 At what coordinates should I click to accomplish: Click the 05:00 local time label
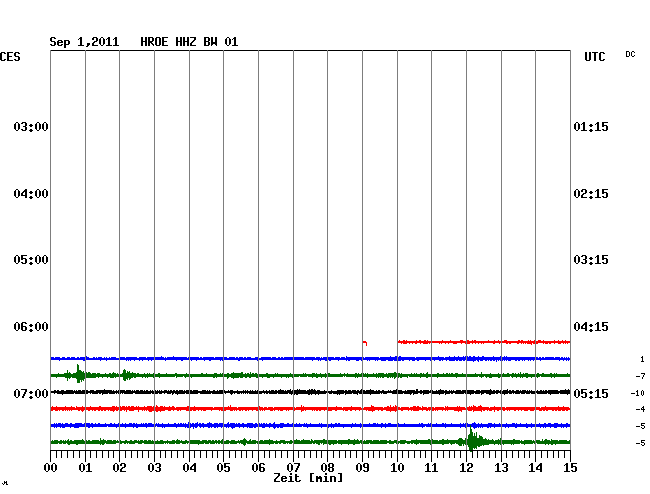tap(31, 260)
